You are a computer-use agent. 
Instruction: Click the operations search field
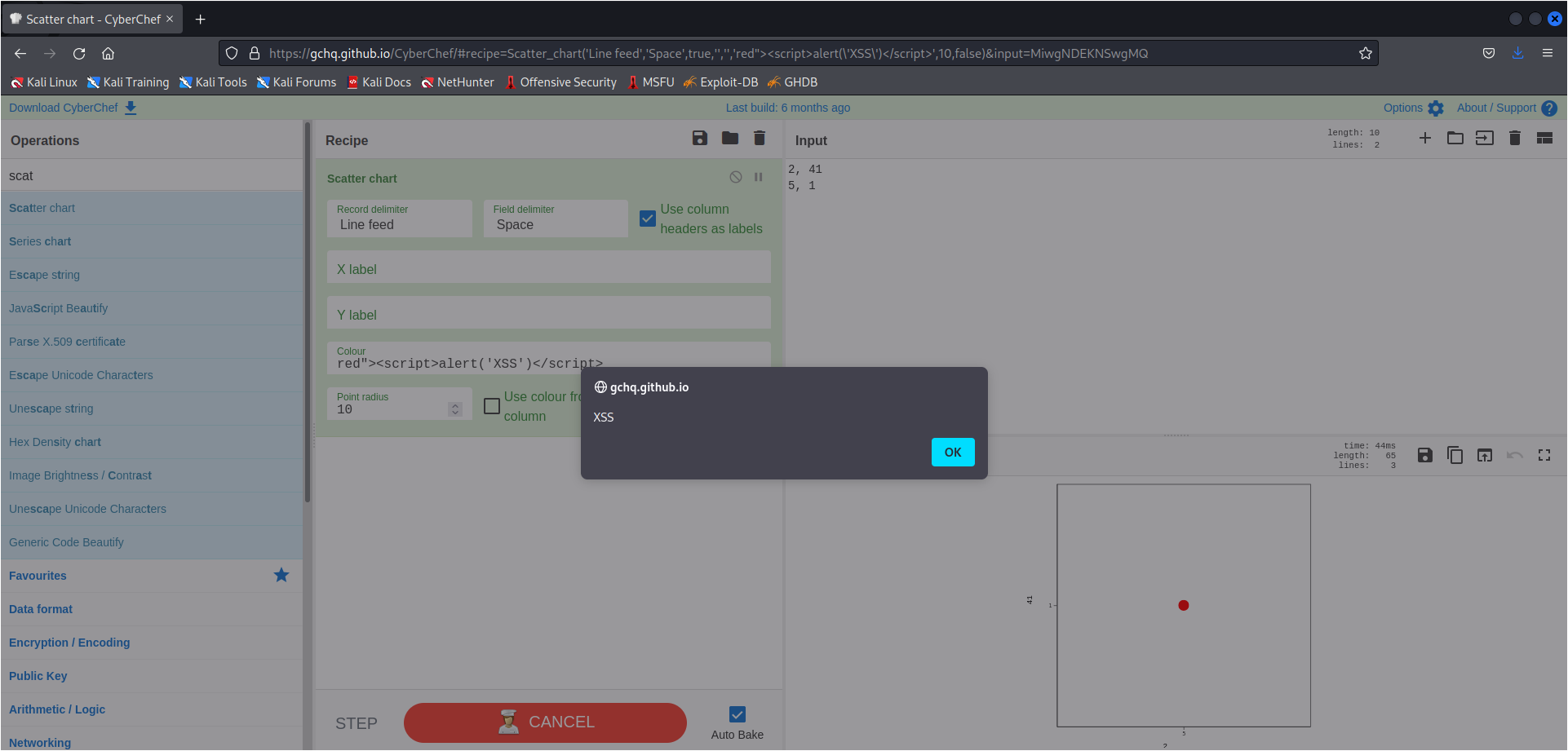(152, 175)
